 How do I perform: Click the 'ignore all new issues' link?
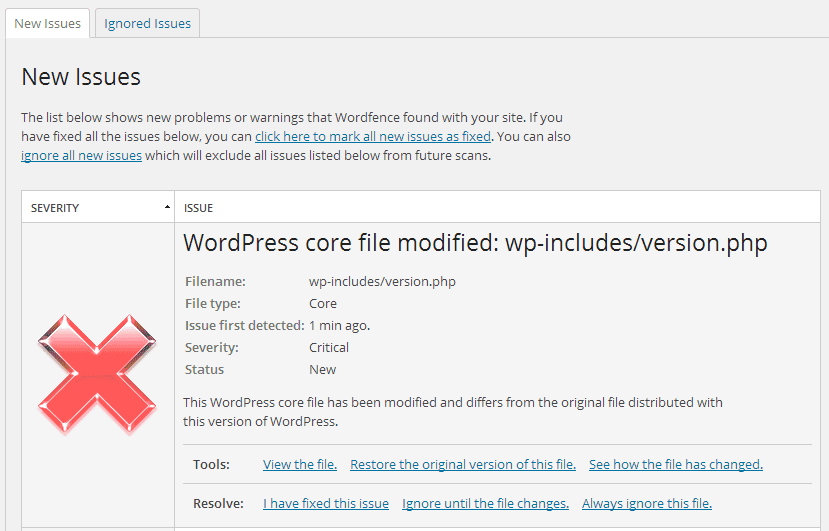pyautogui.click(x=81, y=155)
